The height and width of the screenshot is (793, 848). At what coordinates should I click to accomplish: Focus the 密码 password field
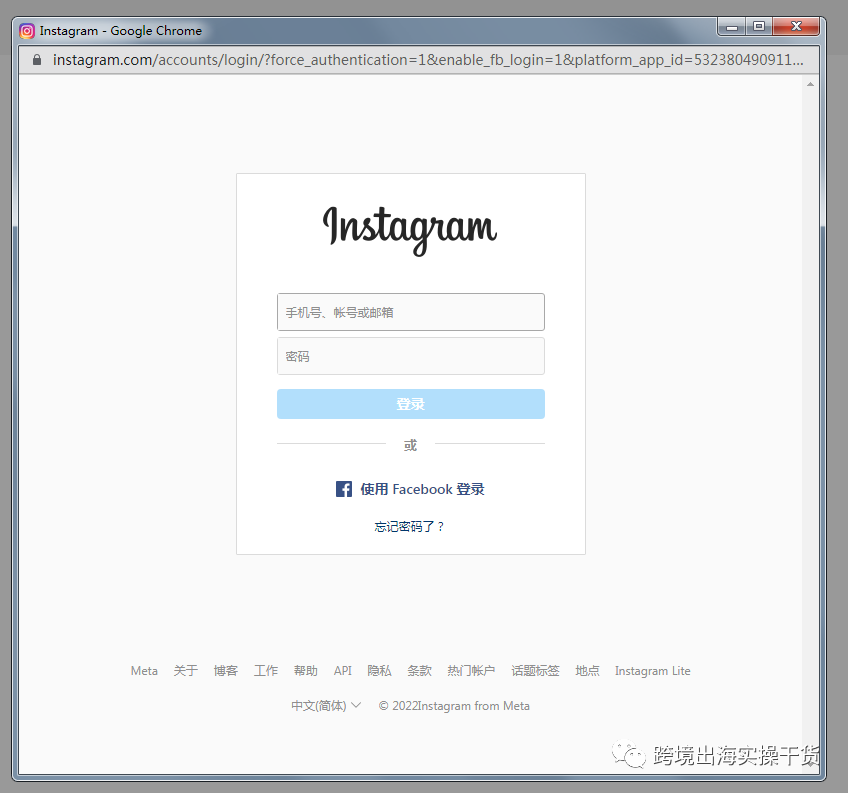(410, 356)
